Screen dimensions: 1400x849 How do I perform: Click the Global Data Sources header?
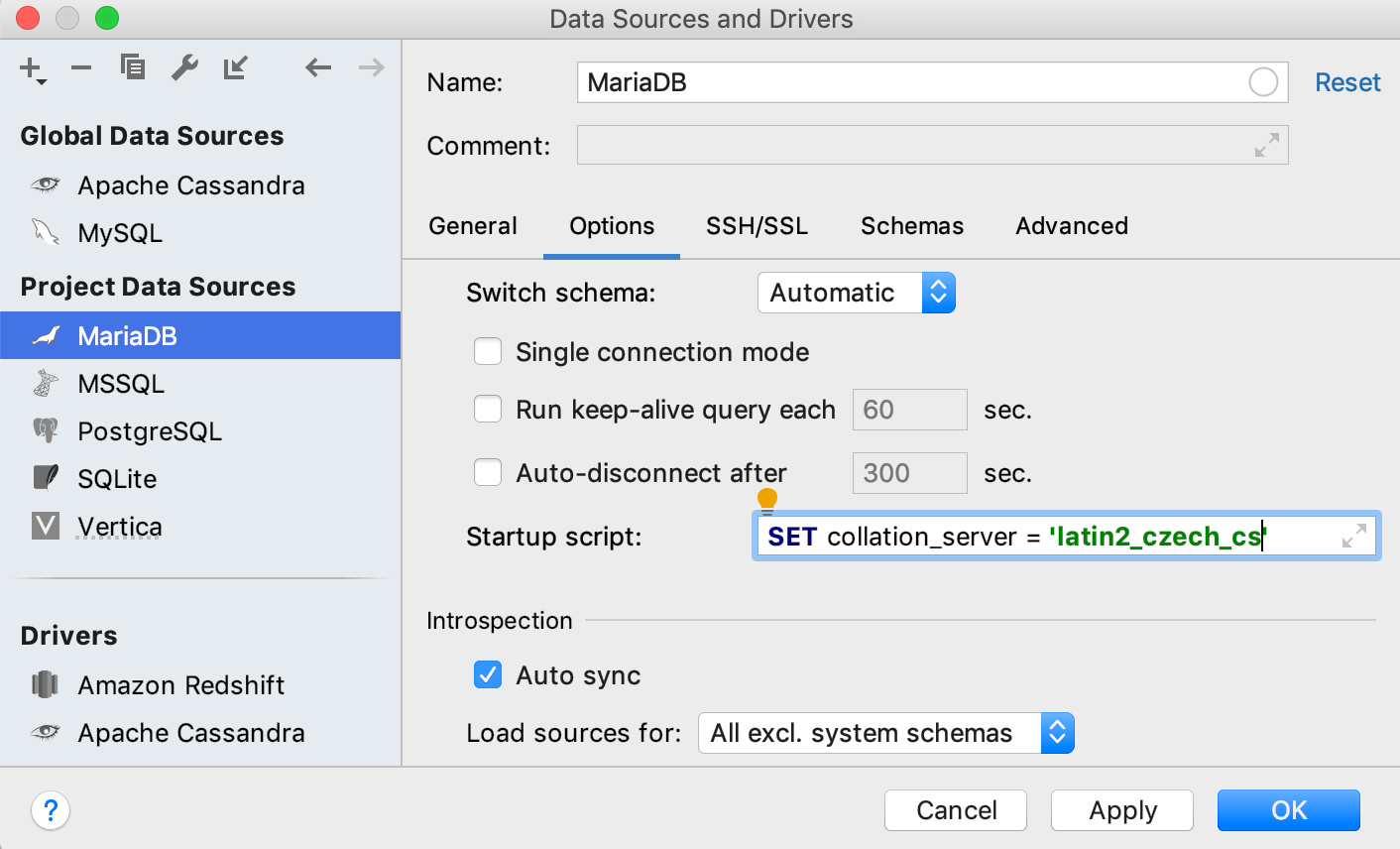(x=152, y=136)
